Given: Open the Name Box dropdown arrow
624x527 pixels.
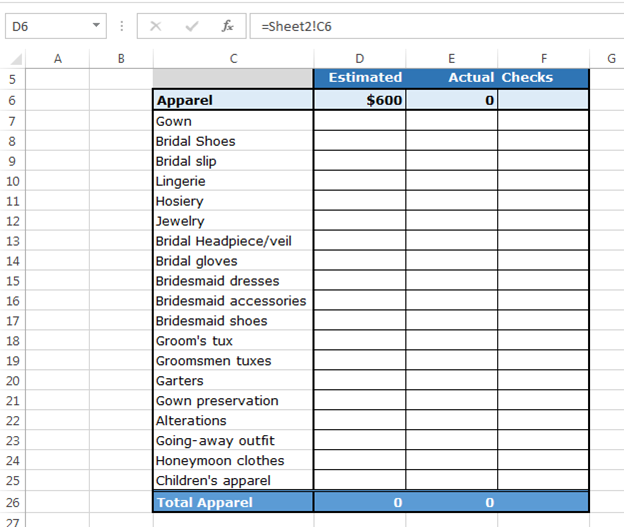Looking at the screenshot, I should pos(96,25).
